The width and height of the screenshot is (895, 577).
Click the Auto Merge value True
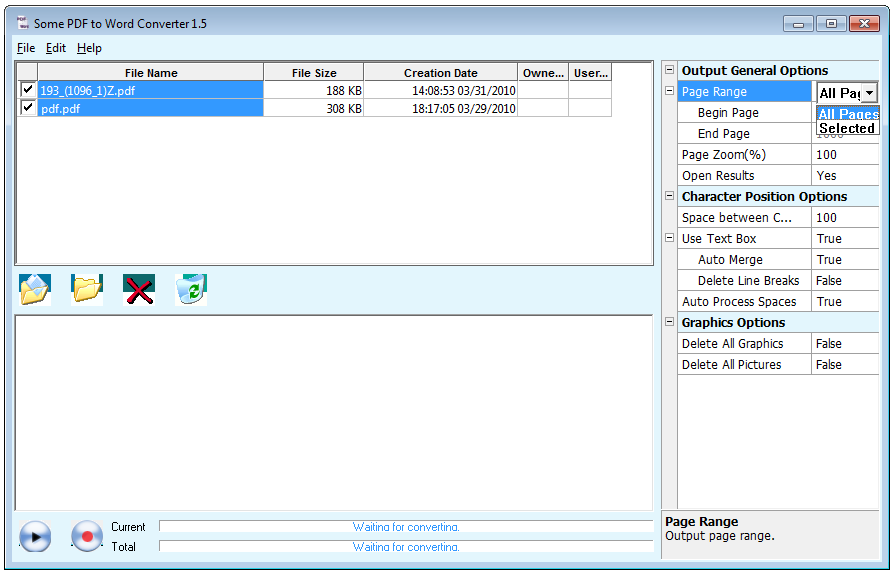(x=845, y=259)
